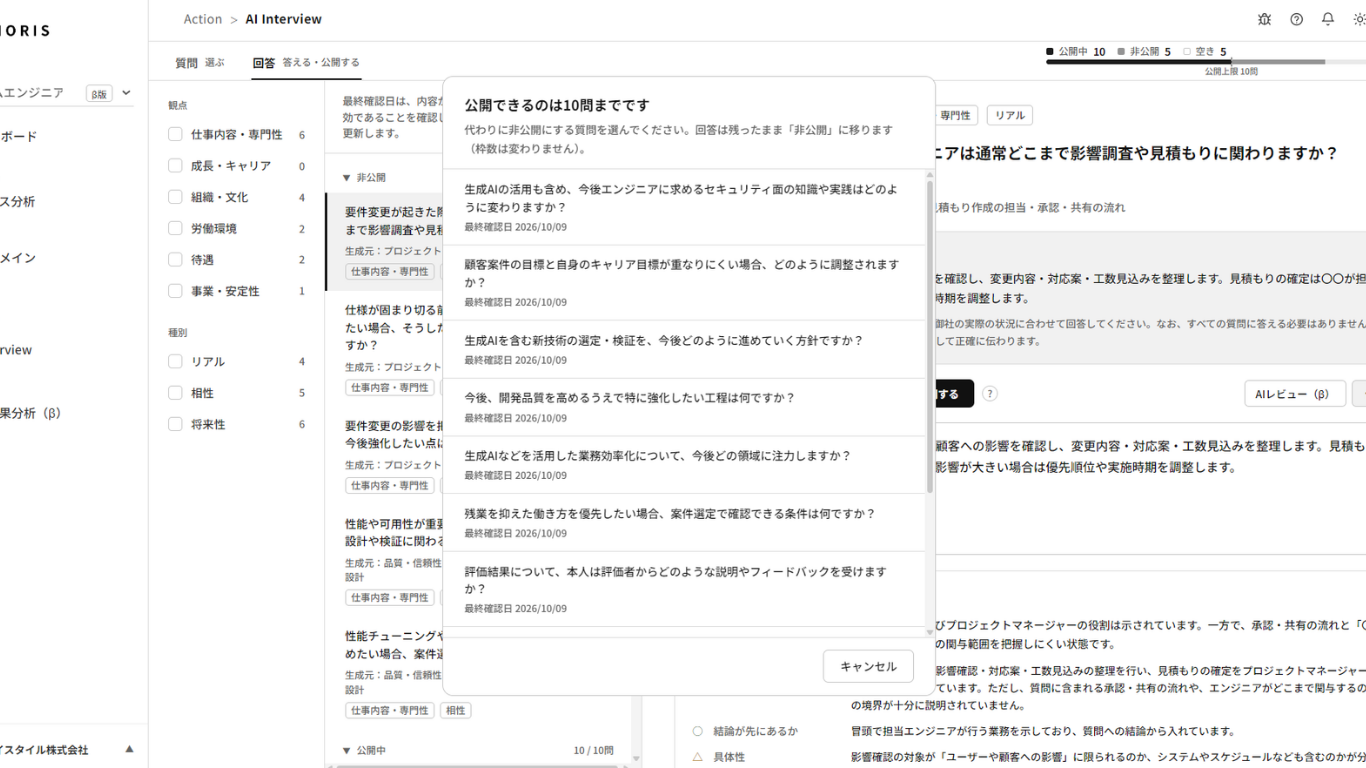Toggle the sun theme icon
Viewport: 1366px width, 768px height.
pos(1359,19)
